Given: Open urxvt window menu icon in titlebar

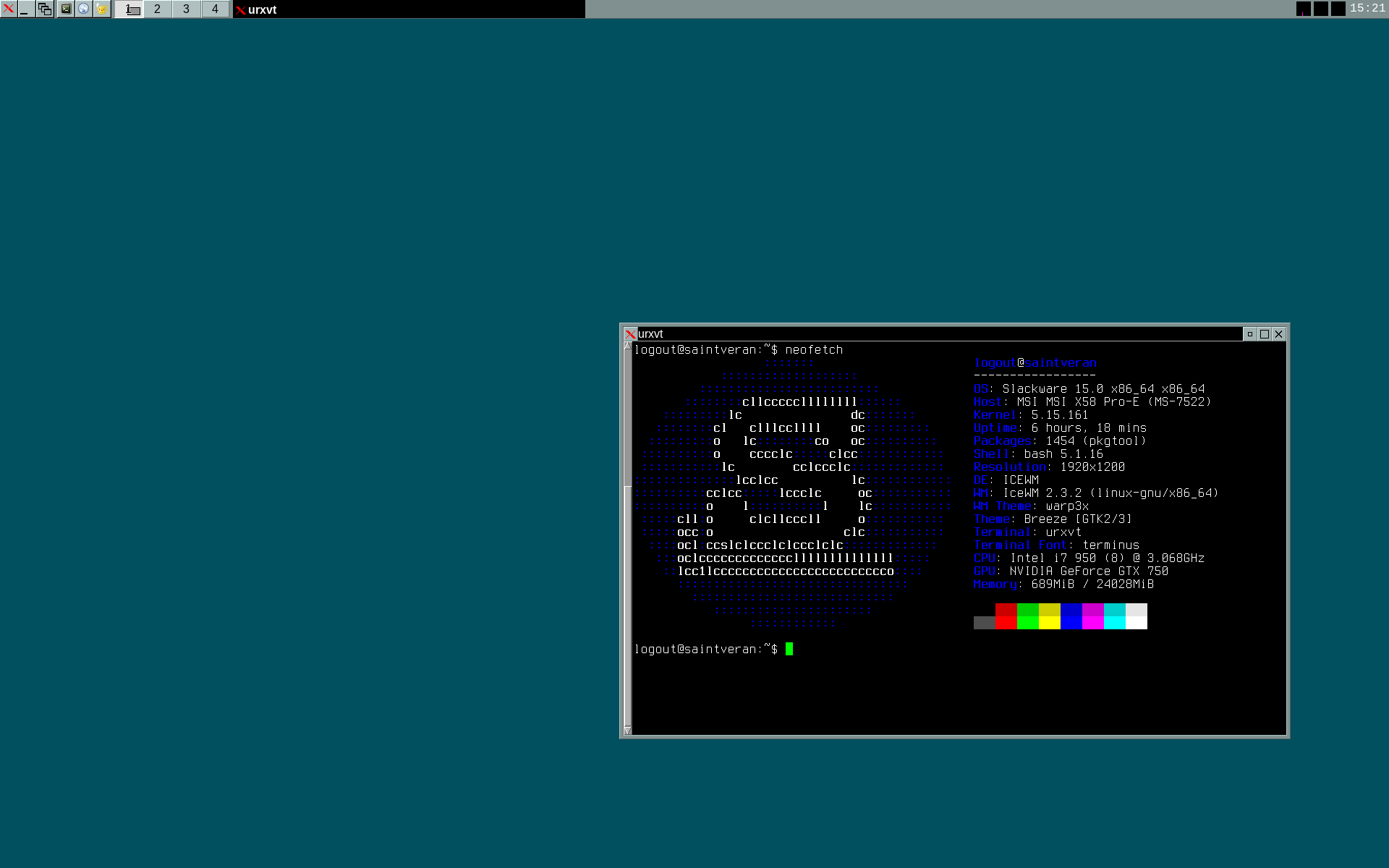Looking at the screenshot, I should click(630, 334).
